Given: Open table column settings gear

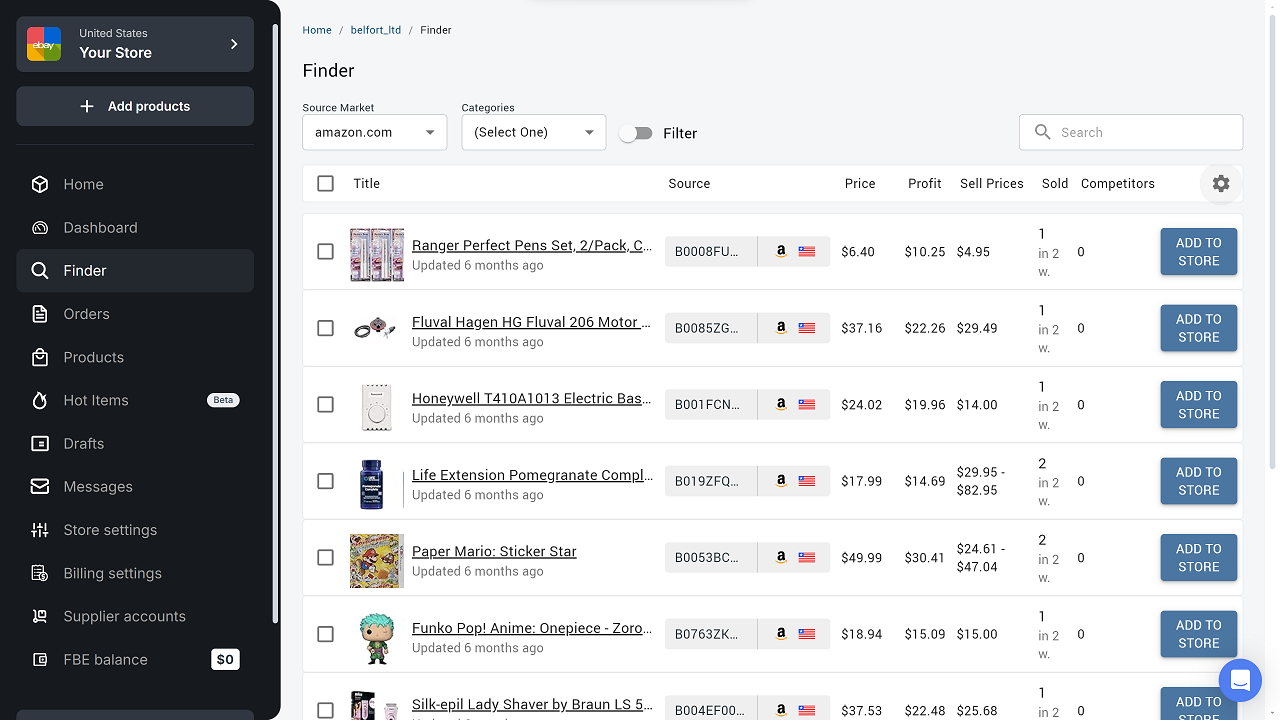Looking at the screenshot, I should tap(1221, 184).
